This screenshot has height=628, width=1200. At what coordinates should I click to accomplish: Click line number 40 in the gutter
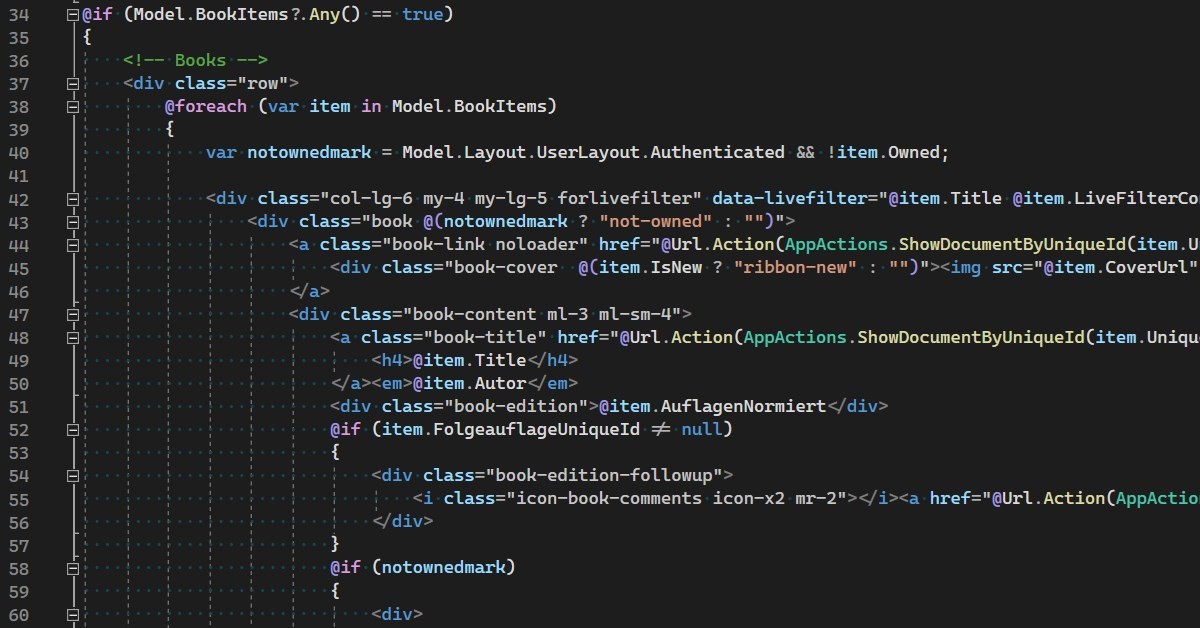pyautogui.click(x=19, y=153)
